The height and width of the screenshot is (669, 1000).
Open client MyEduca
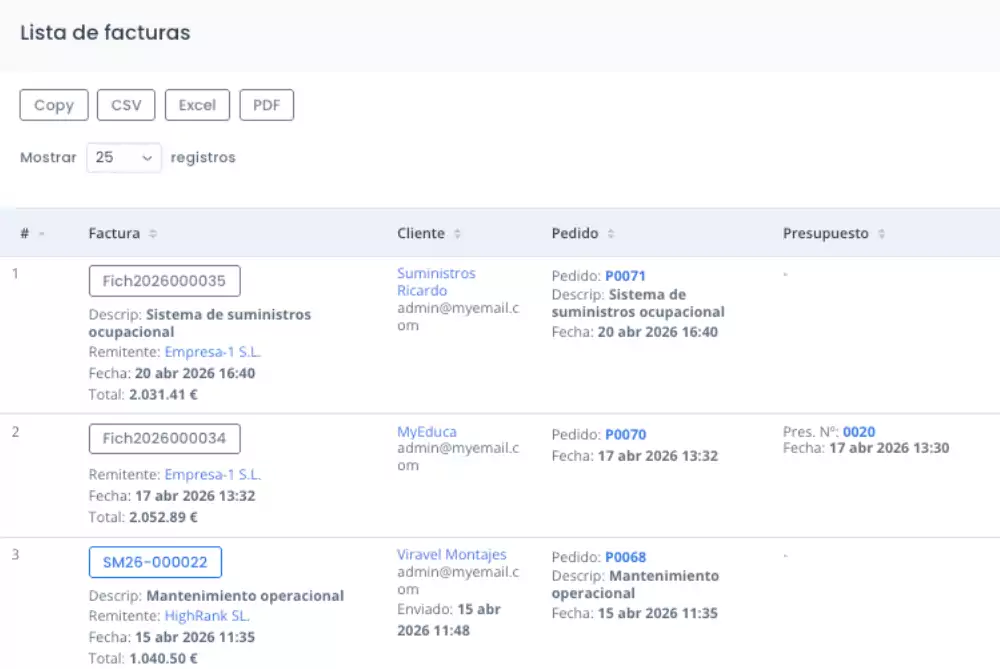tap(427, 432)
